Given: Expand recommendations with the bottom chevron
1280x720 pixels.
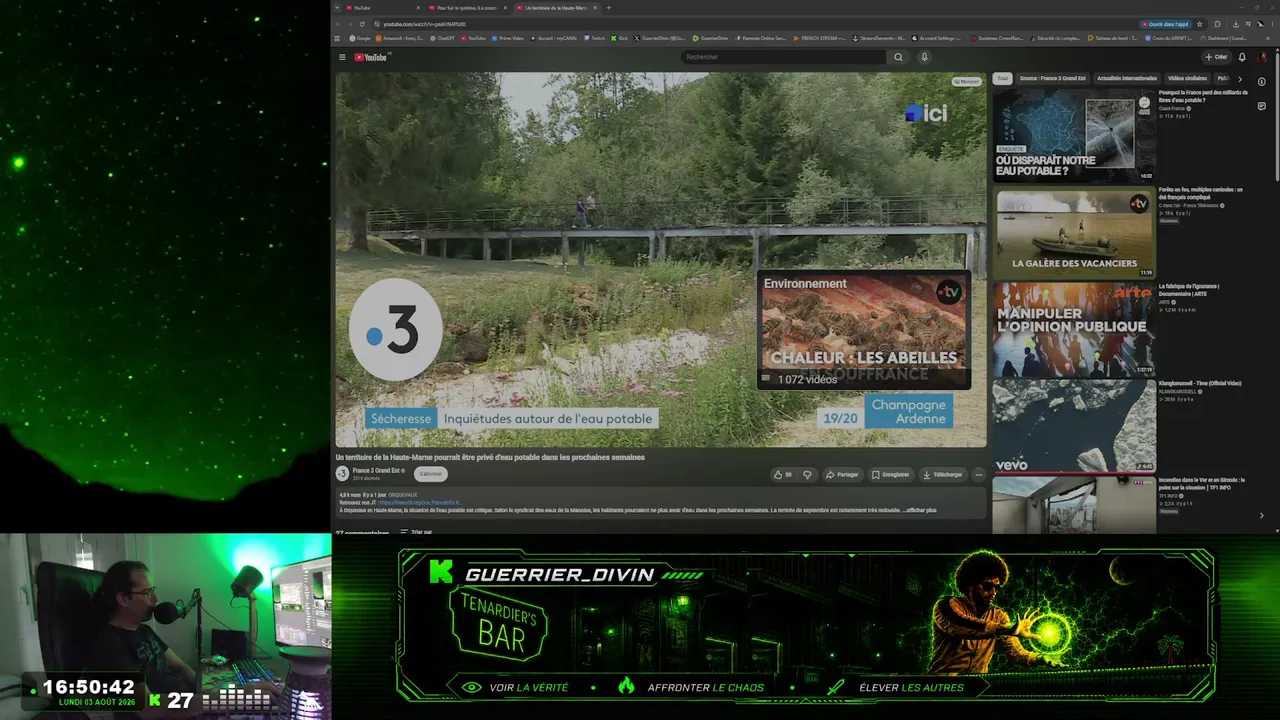Looking at the screenshot, I should point(1261,516).
